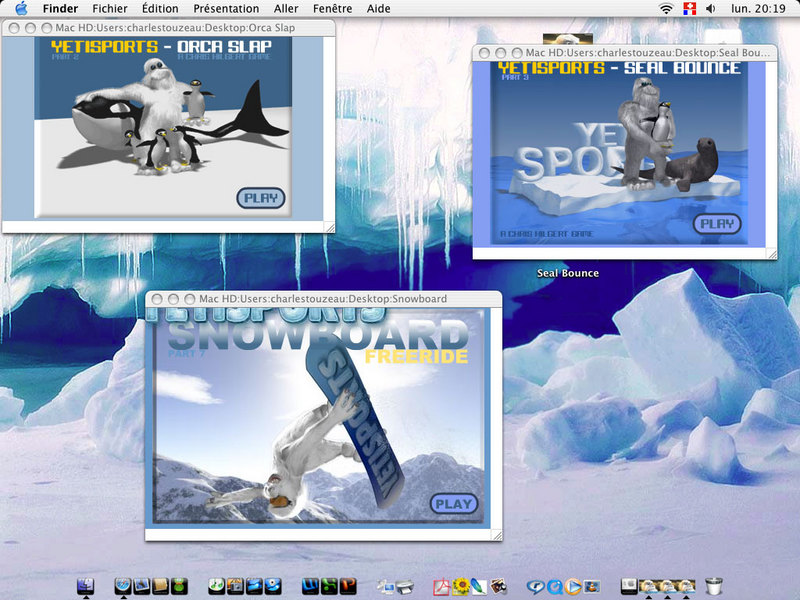The width and height of the screenshot is (800, 600).
Task: Open iDVD disc icon in dock
Action: pyautogui.click(x=273, y=586)
